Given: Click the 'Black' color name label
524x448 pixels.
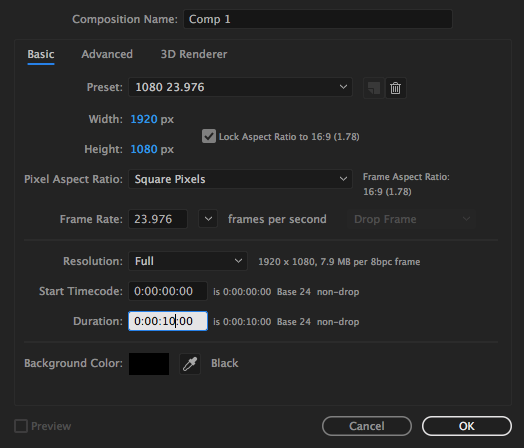Looking at the screenshot, I should tap(225, 363).
